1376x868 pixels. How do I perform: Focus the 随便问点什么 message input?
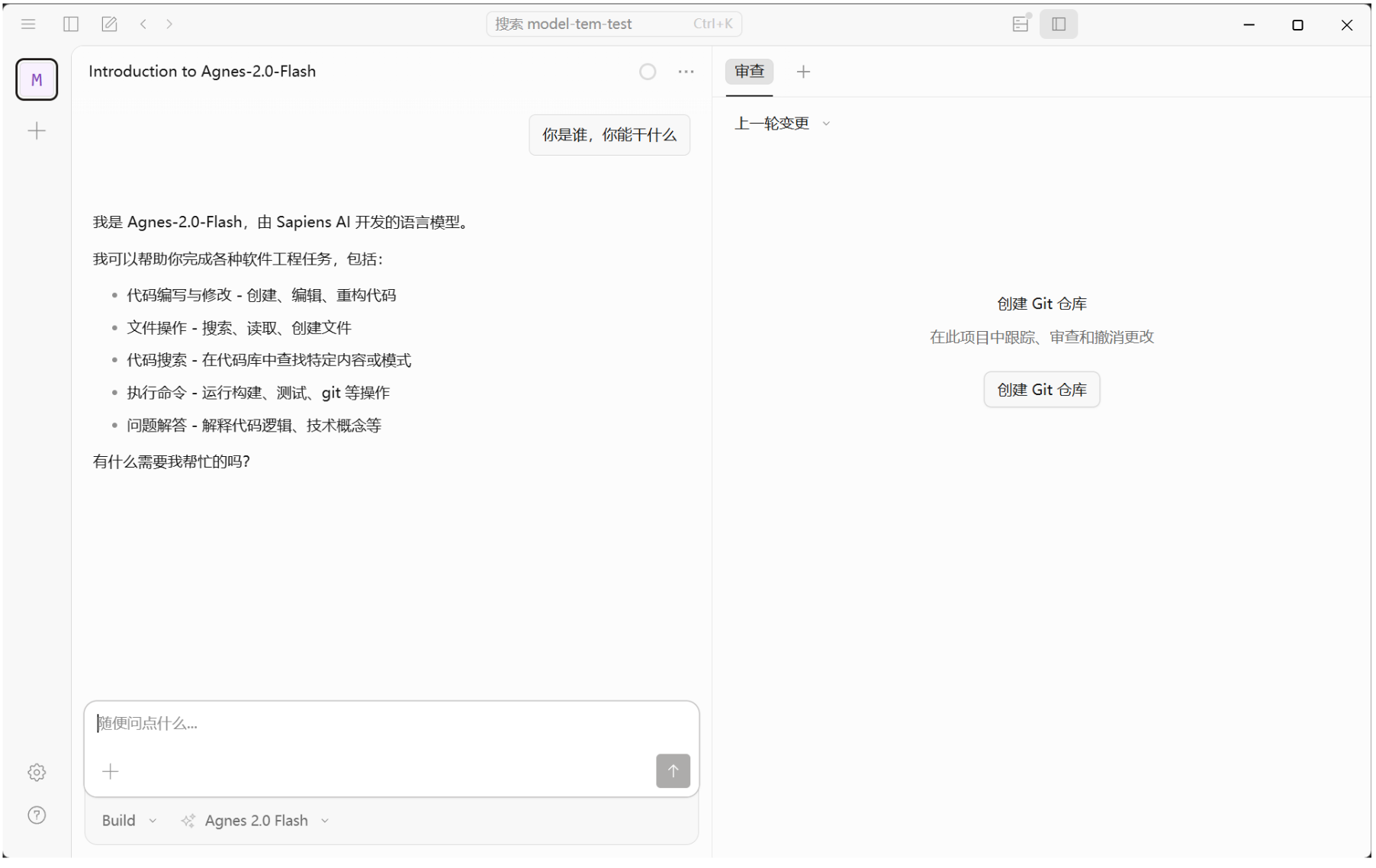coord(391,724)
